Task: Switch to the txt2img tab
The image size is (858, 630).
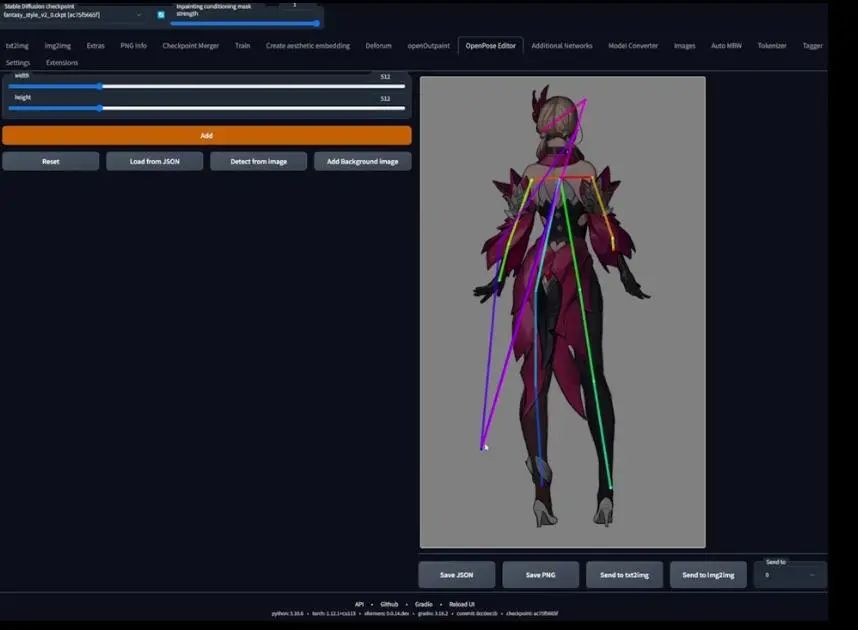Action: pos(18,46)
